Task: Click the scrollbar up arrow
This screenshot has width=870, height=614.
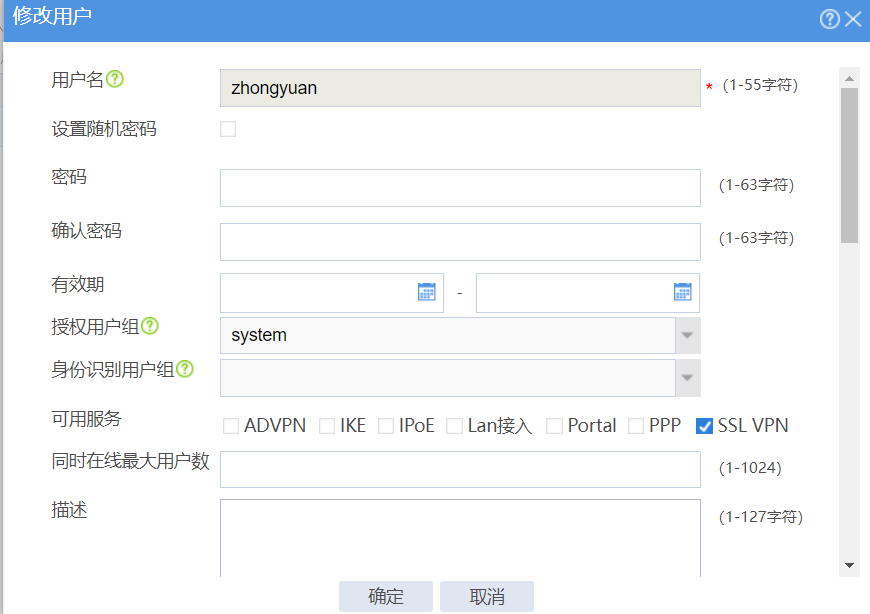Action: [x=849, y=78]
